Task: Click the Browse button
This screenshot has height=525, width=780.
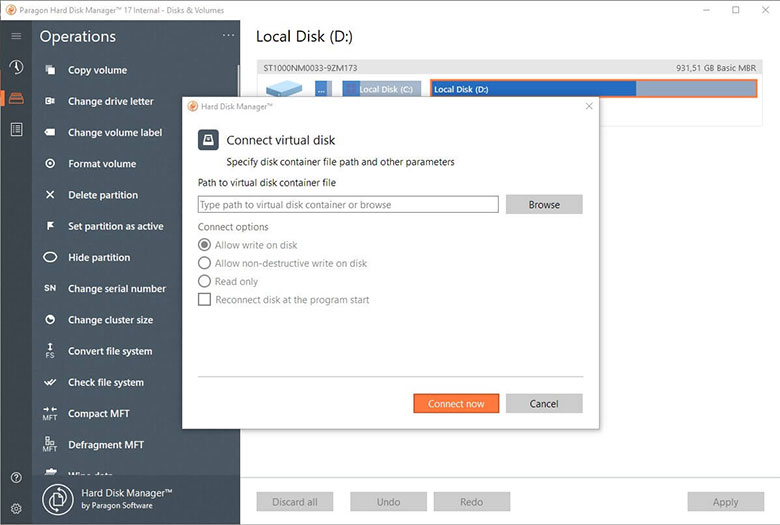Action: [x=544, y=205]
